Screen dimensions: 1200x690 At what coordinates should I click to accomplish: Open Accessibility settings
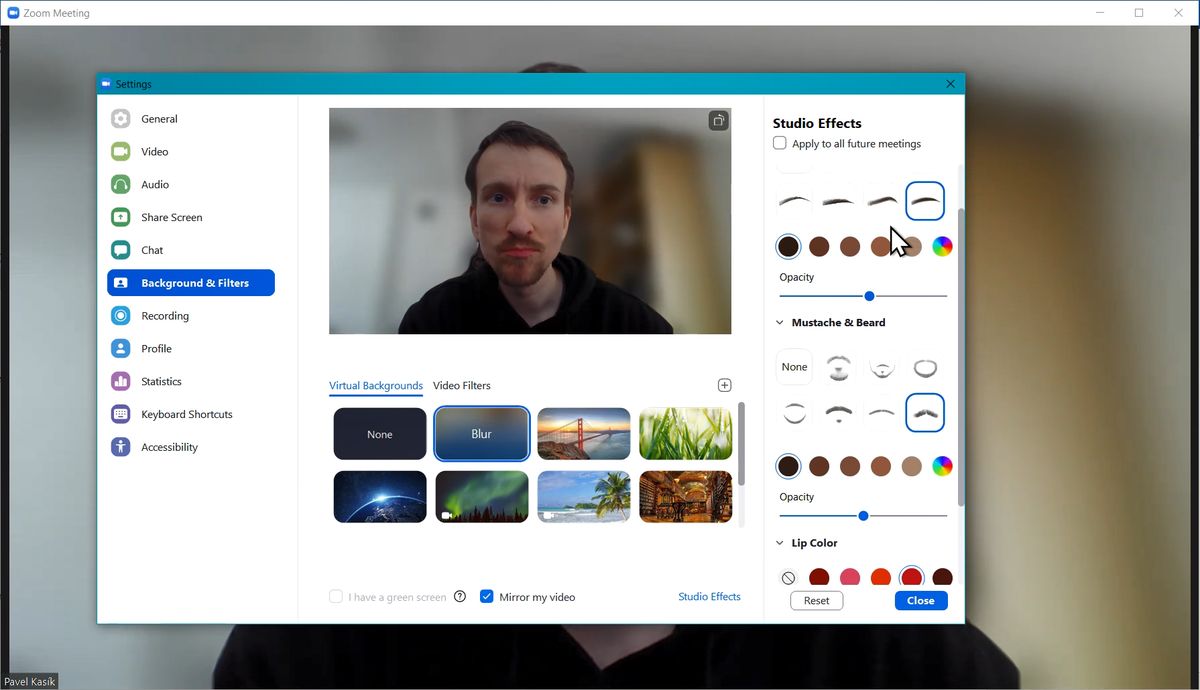point(190,447)
